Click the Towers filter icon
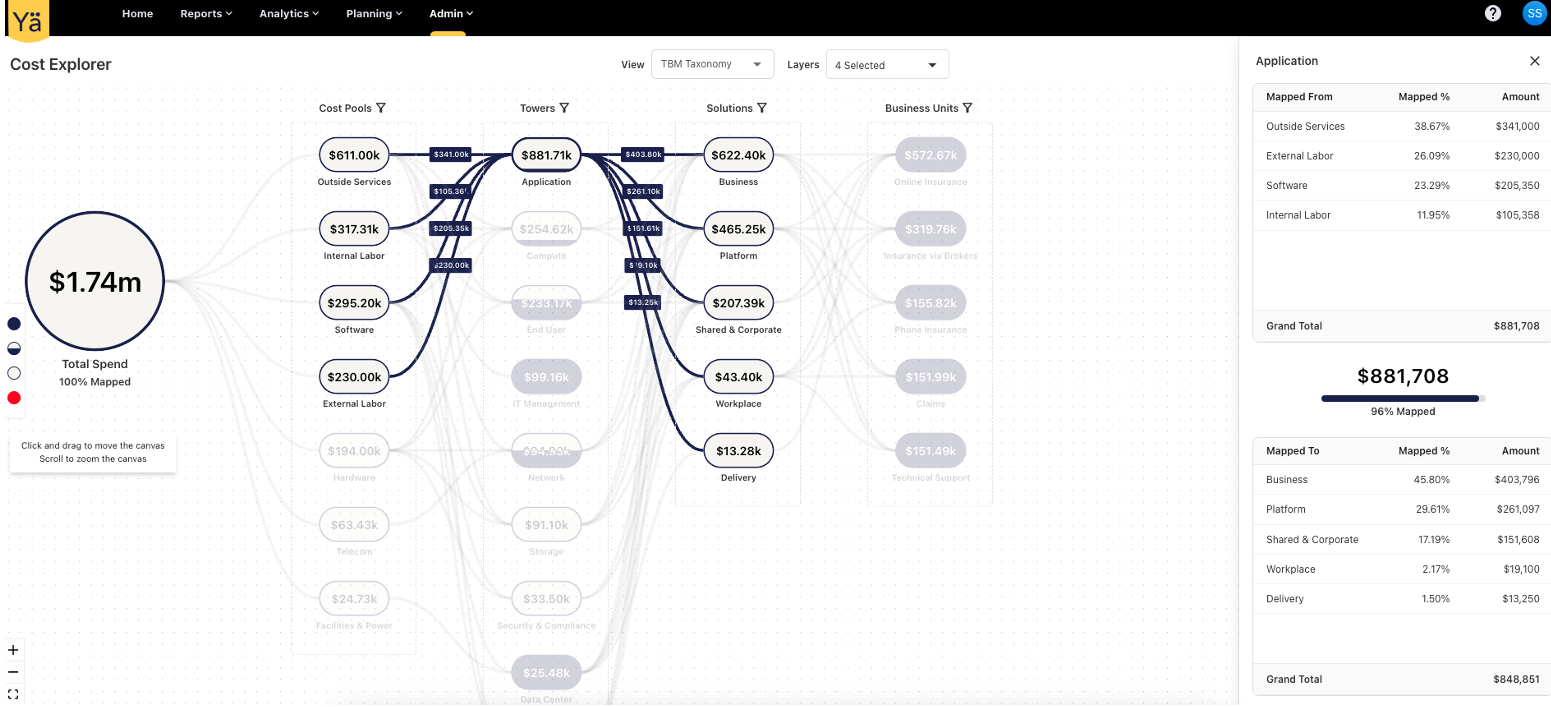This screenshot has width=1551, height=707. (564, 108)
